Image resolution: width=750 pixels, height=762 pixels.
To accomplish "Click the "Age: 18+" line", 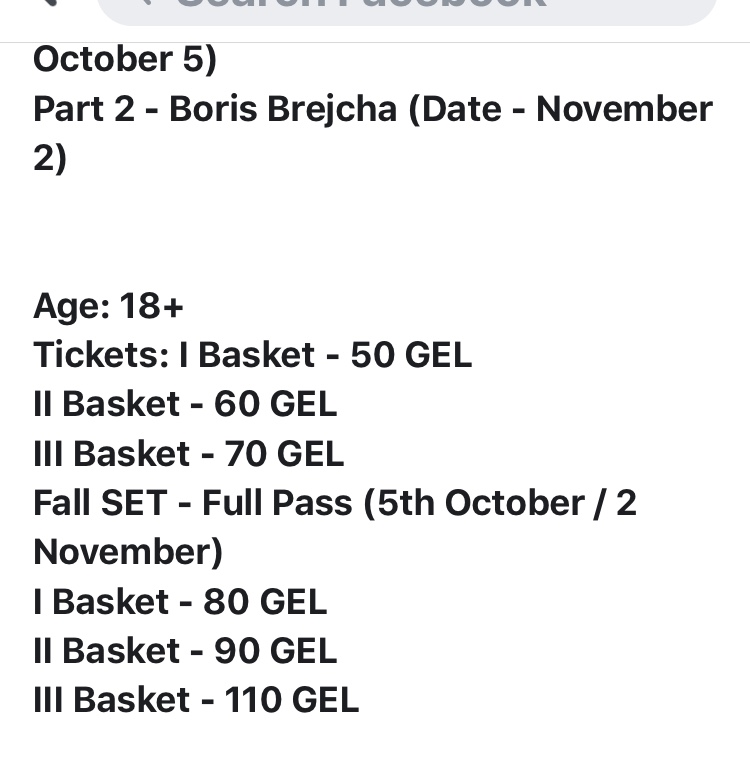I will tap(108, 306).
